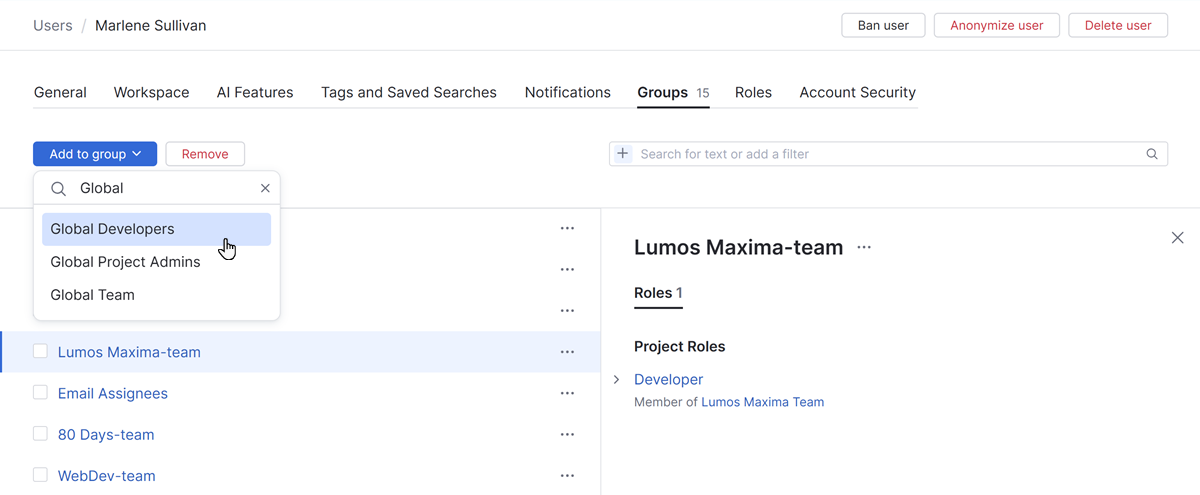Select the 80 Days-team checkbox

click(x=41, y=434)
